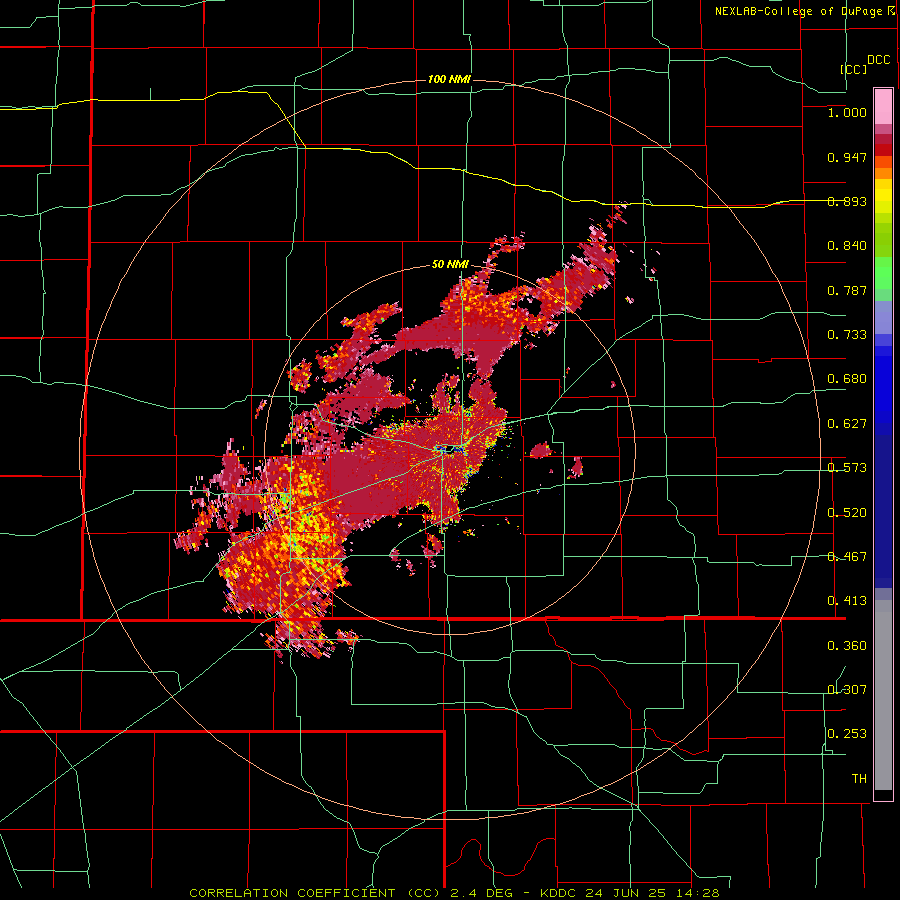Click the 24 JUN 25 date text
This screenshot has width=900, height=900.
click(x=625, y=893)
